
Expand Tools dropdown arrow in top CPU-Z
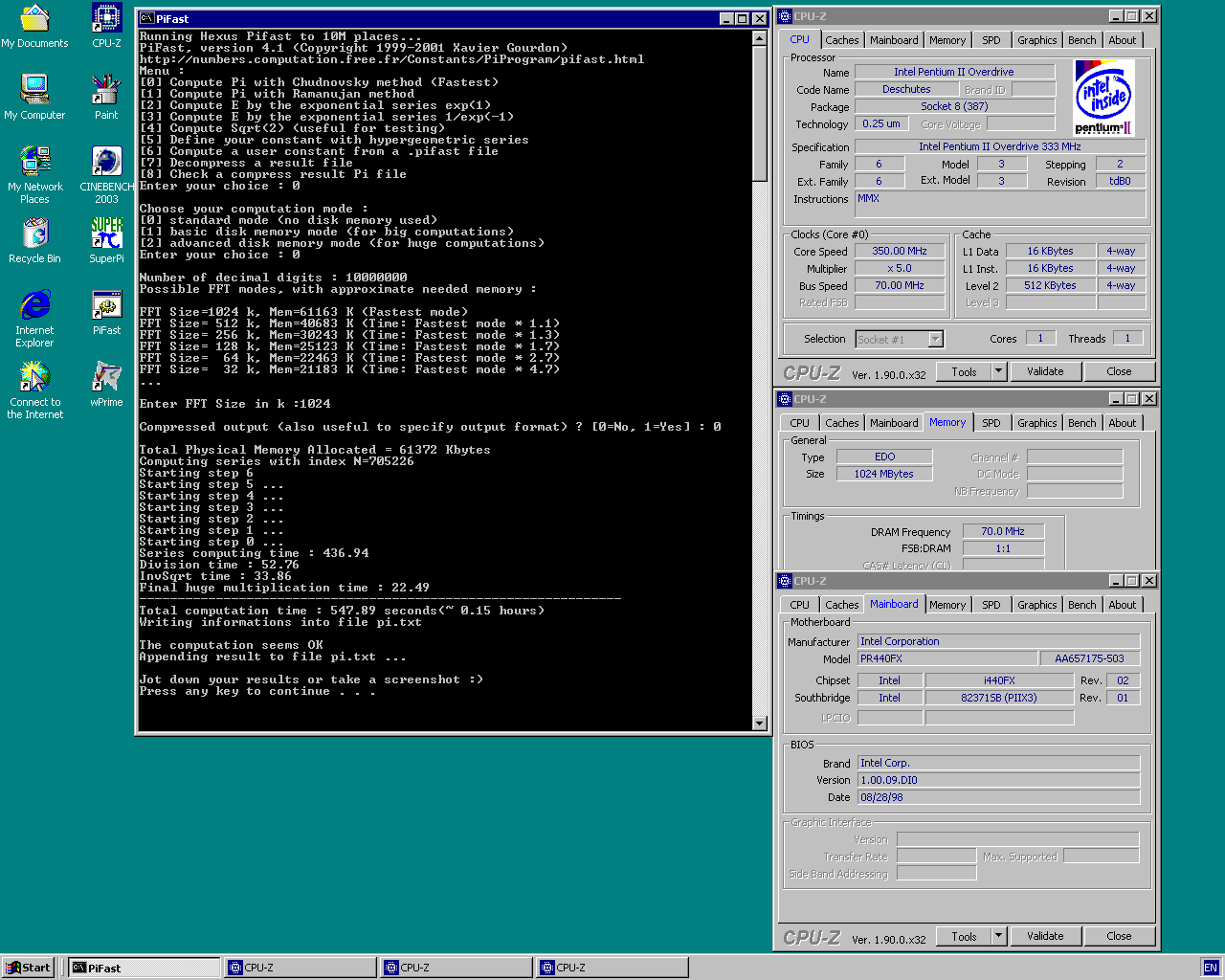click(x=999, y=371)
